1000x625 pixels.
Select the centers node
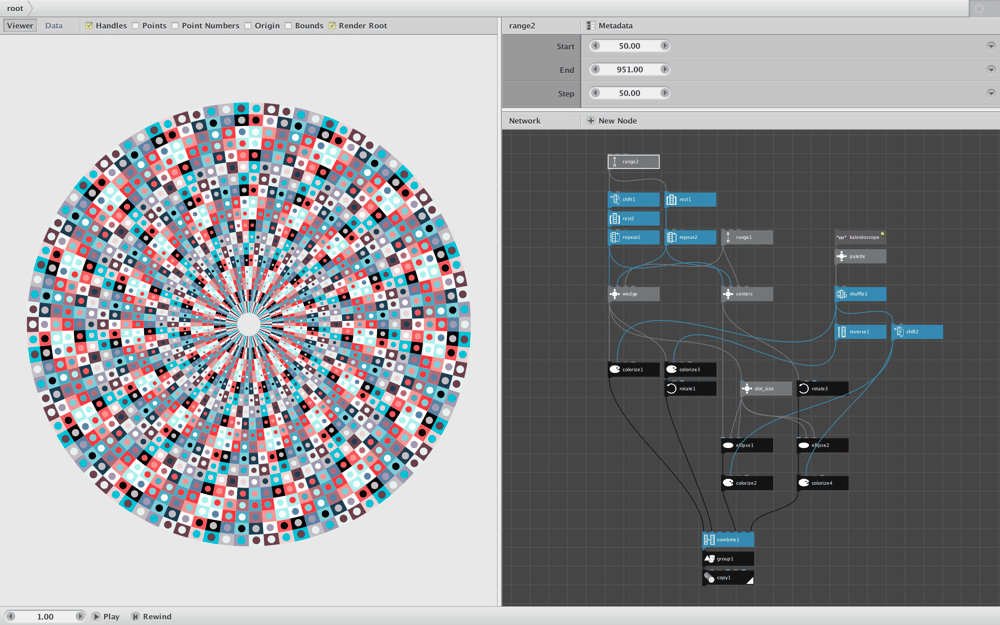point(747,294)
